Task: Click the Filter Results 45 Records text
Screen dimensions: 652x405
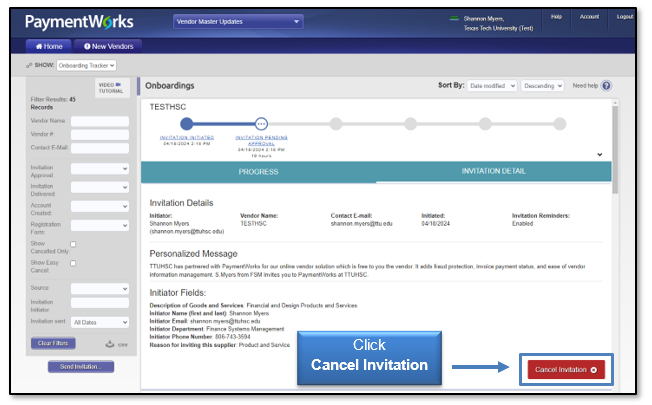Action: (53, 103)
